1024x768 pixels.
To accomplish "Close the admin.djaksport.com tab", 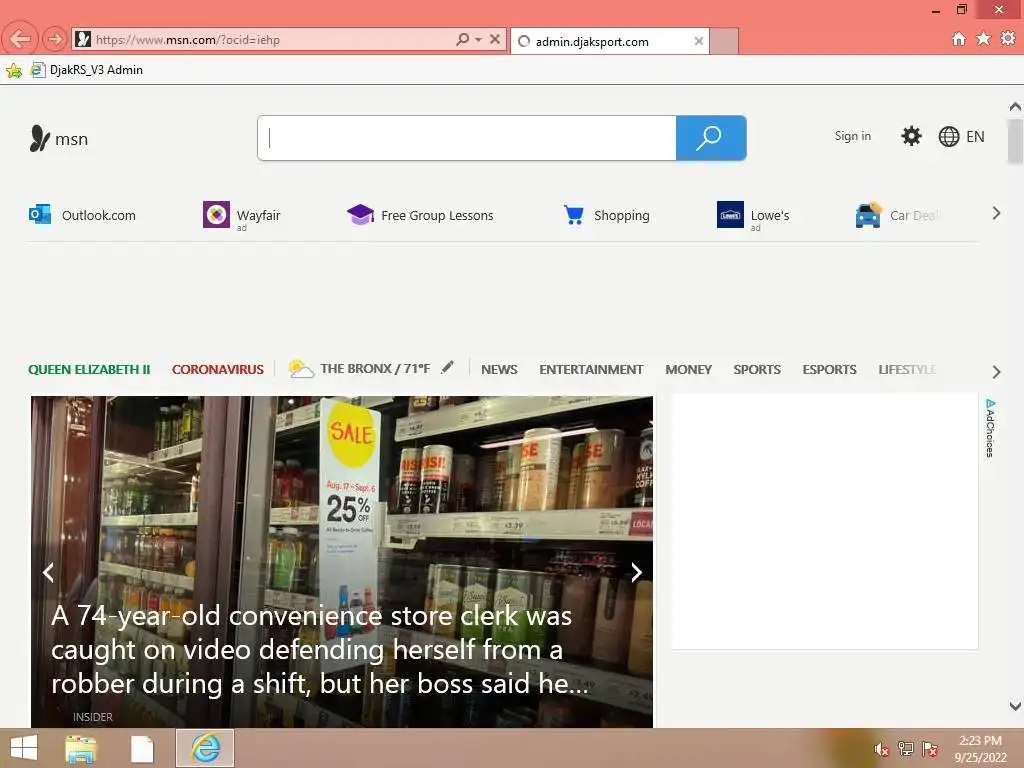I will point(699,41).
